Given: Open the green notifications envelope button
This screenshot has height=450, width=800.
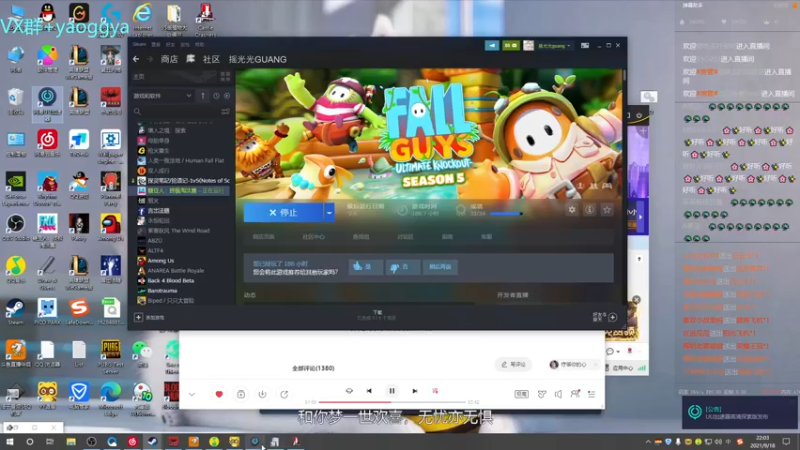Looking at the screenshot, I should coord(511,45).
